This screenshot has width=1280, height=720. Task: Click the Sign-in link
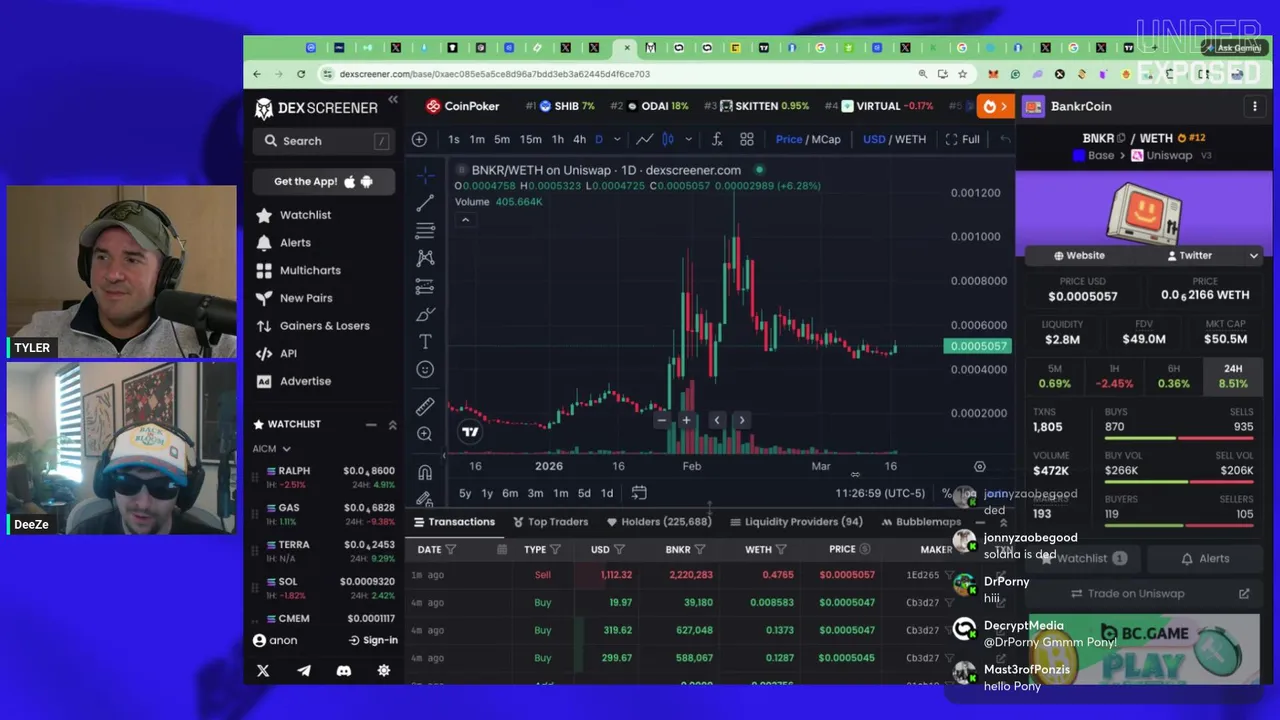pos(373,640)
